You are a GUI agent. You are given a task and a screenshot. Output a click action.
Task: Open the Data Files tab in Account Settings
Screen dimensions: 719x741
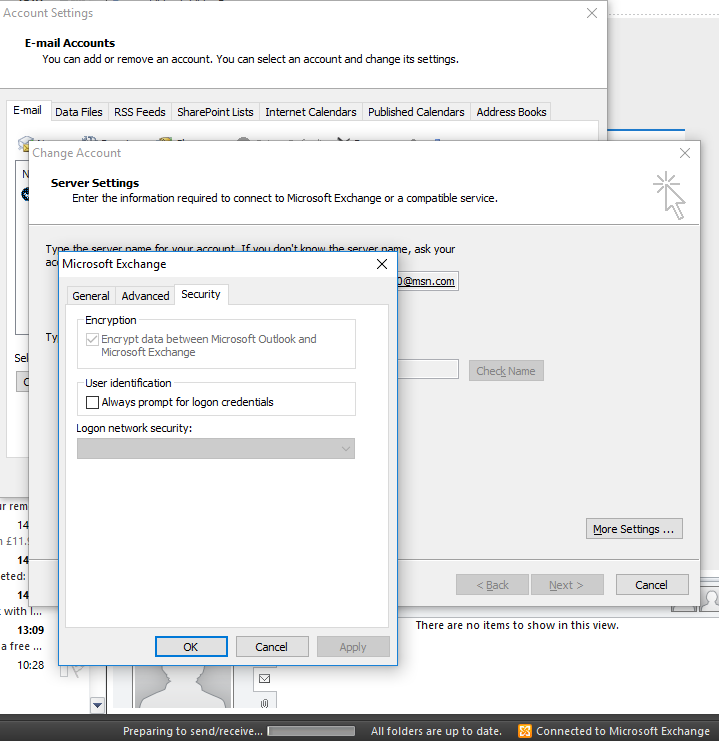[79, 112]
